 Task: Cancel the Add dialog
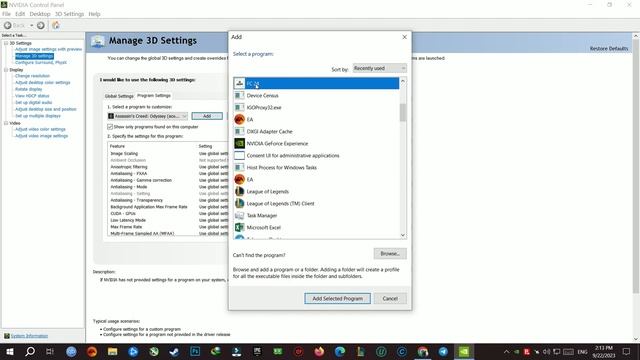coord(390,298)
